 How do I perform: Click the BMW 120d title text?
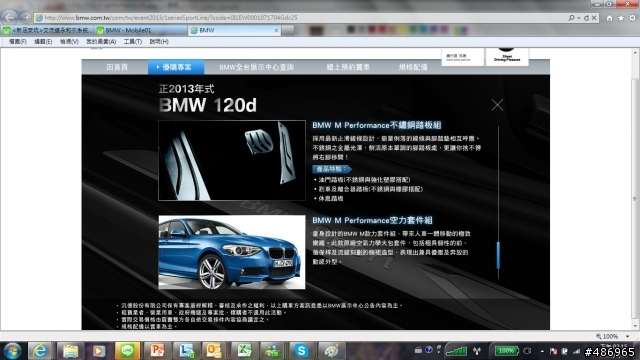point(208,105)
